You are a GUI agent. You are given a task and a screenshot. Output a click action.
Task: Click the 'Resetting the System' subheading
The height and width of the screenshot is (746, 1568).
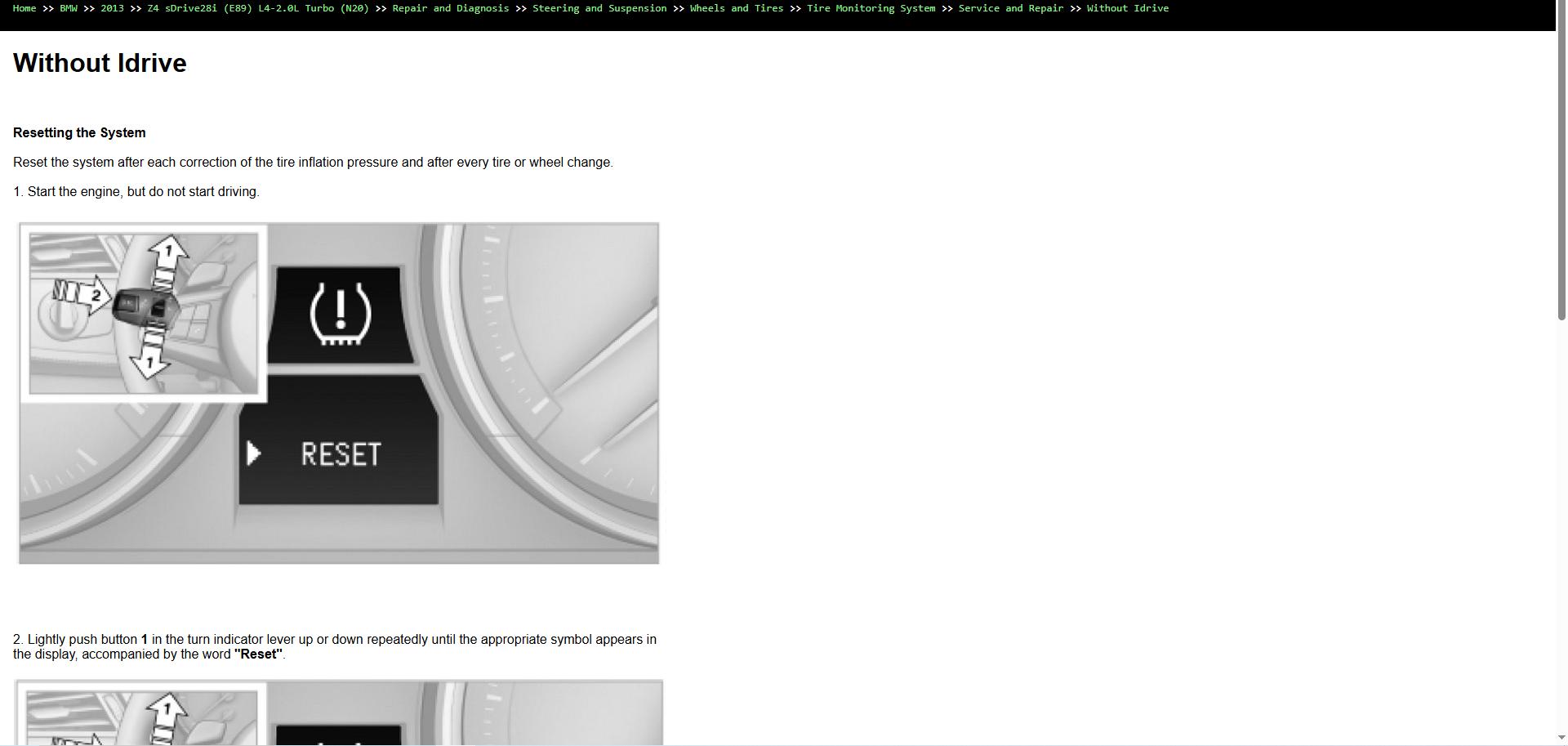(79, 132)
